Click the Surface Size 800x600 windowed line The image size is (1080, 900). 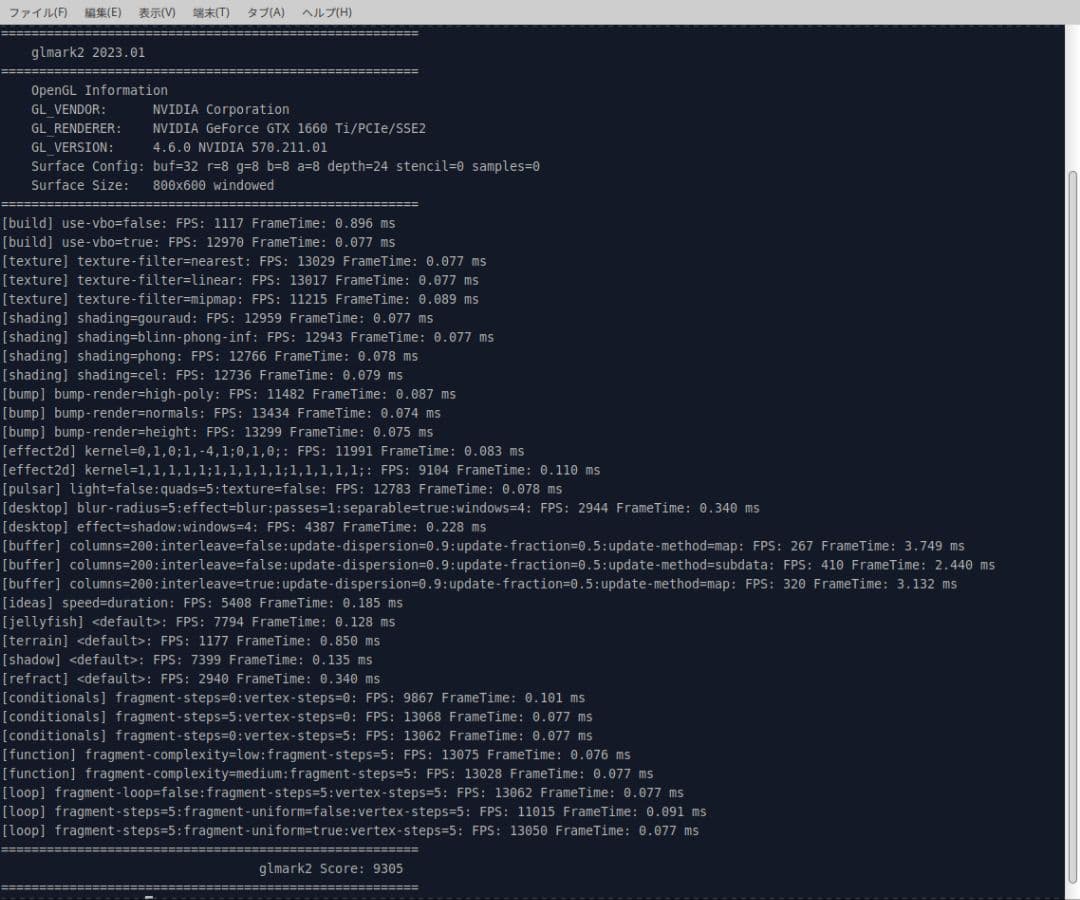click(152, 185)
